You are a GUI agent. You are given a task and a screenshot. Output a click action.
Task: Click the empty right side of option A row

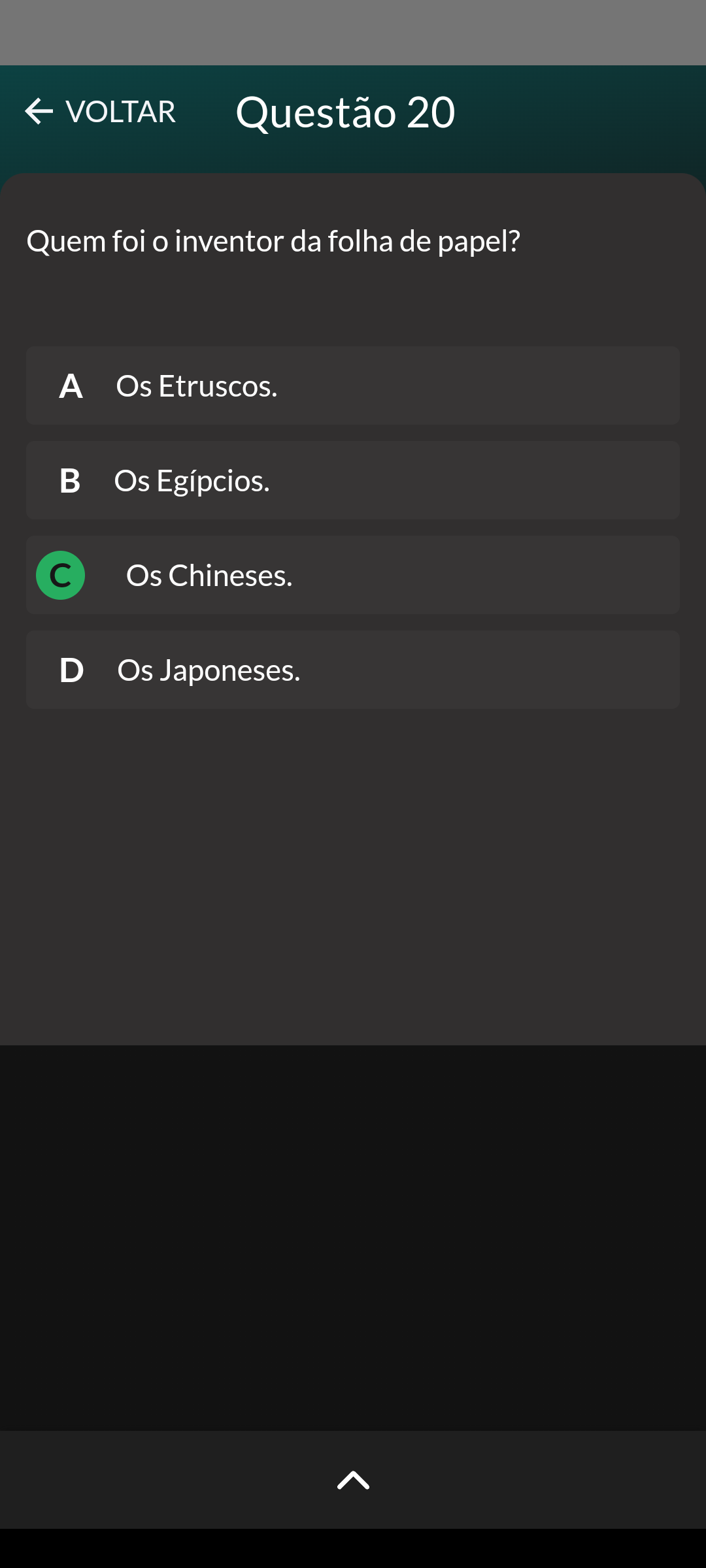[523, 386]
